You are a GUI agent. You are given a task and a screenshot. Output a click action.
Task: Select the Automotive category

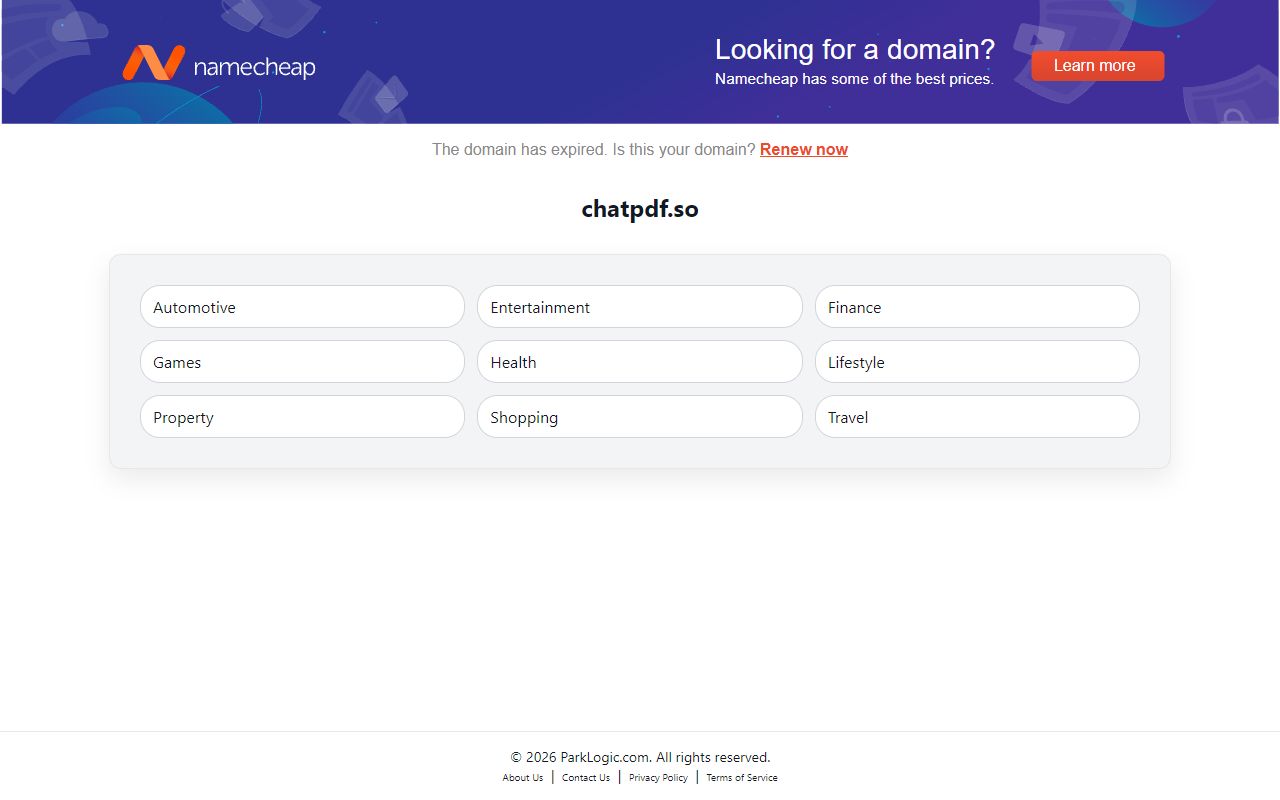coord(302,307)
